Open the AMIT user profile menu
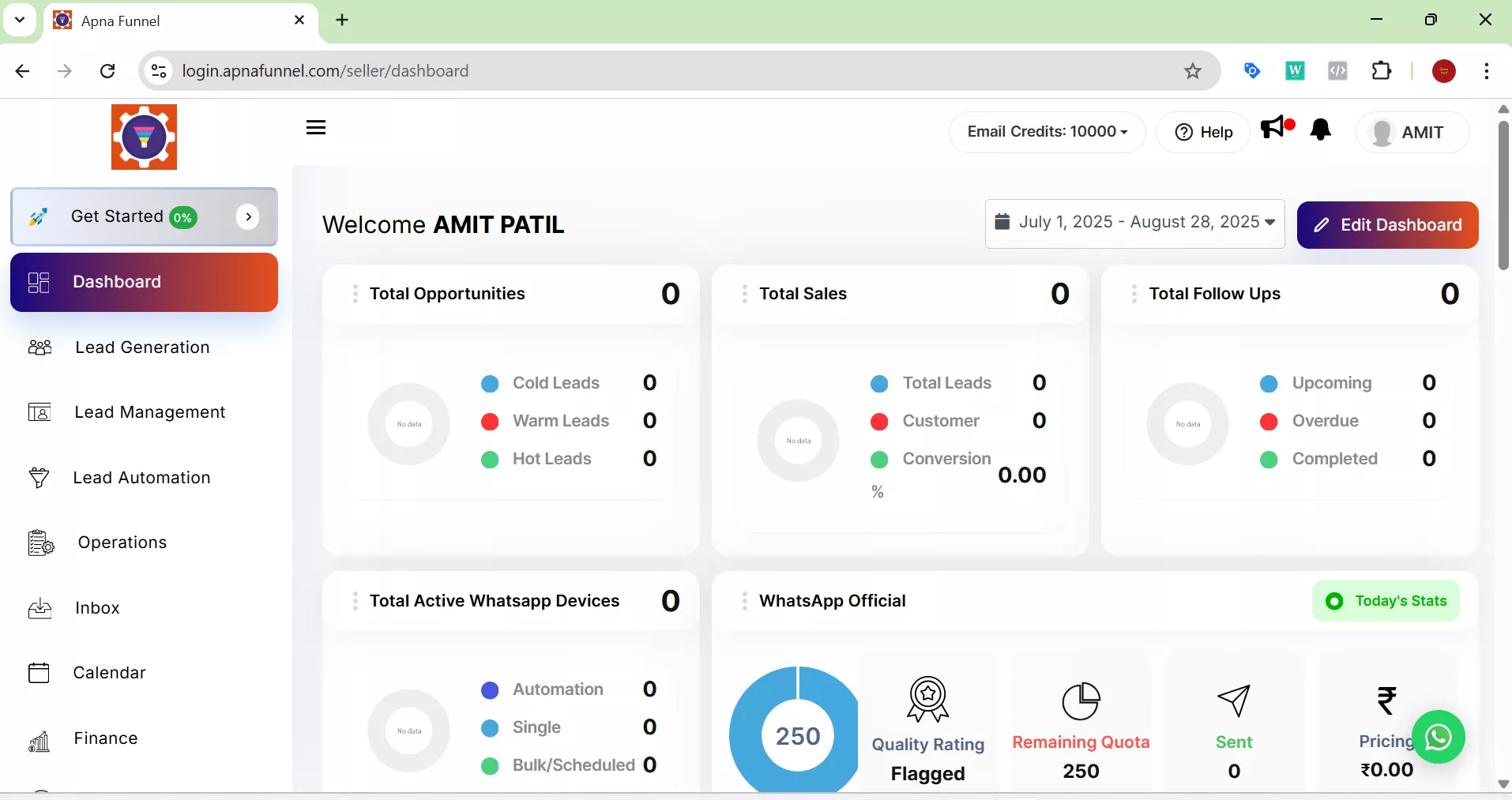 click(x=1412, y=132)
